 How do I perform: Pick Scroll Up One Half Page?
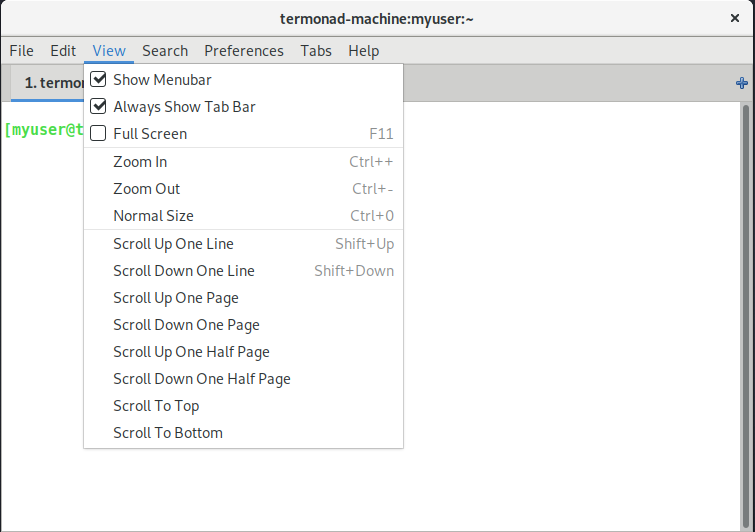243,351
